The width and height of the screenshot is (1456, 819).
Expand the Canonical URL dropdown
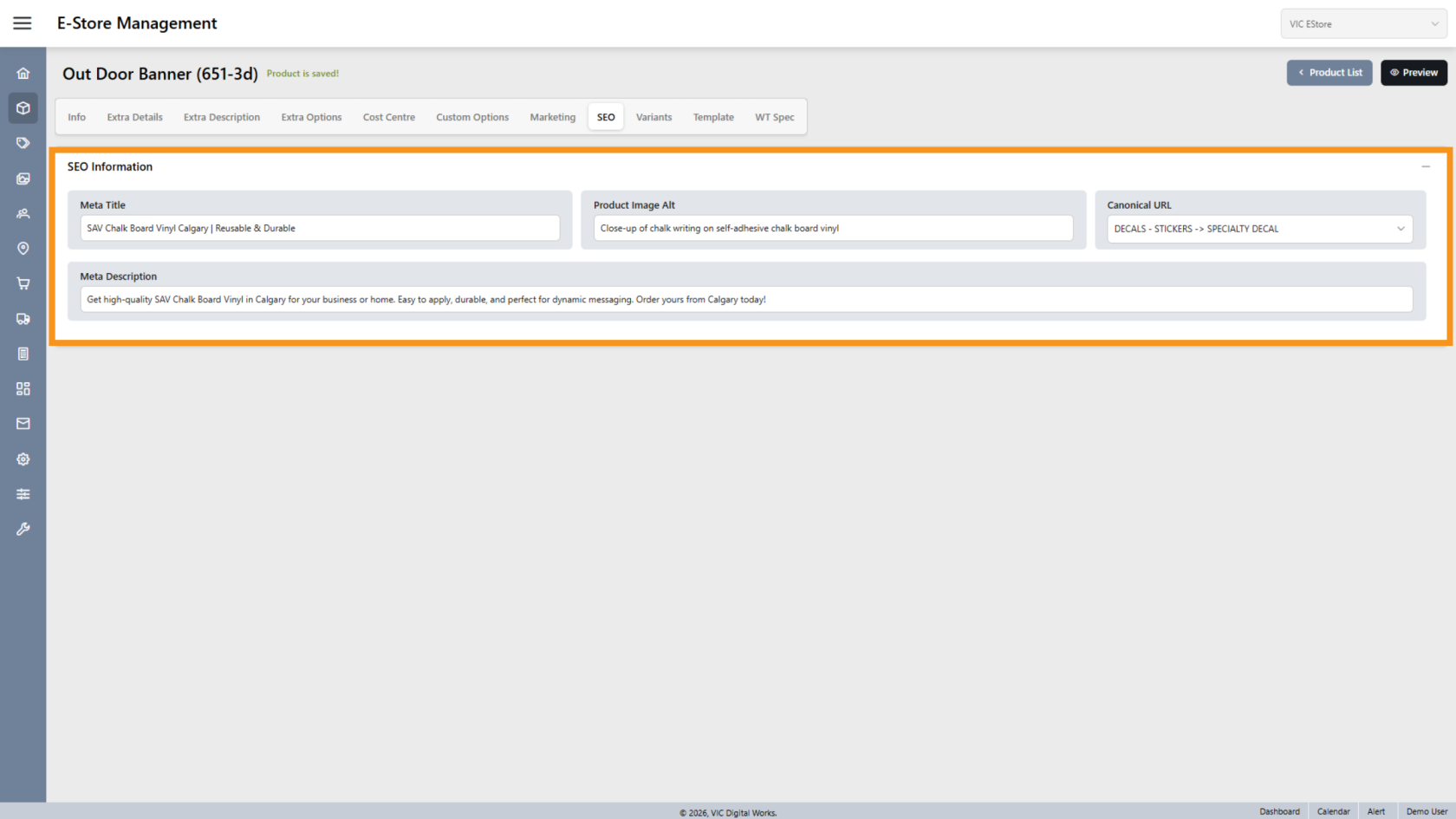(x=1259, y=229)
